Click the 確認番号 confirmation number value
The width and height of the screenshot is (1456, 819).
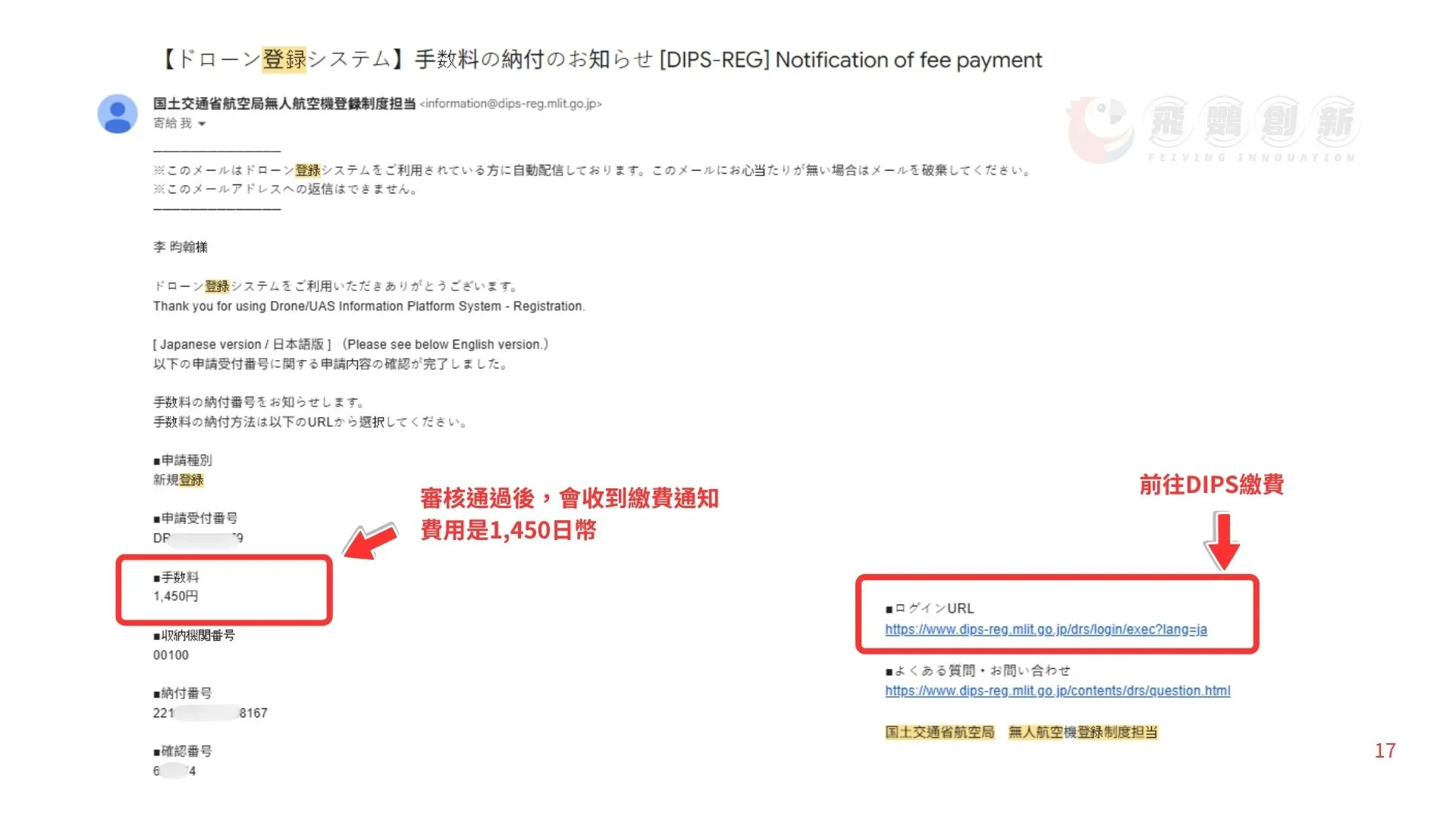(x=174, y=771)
